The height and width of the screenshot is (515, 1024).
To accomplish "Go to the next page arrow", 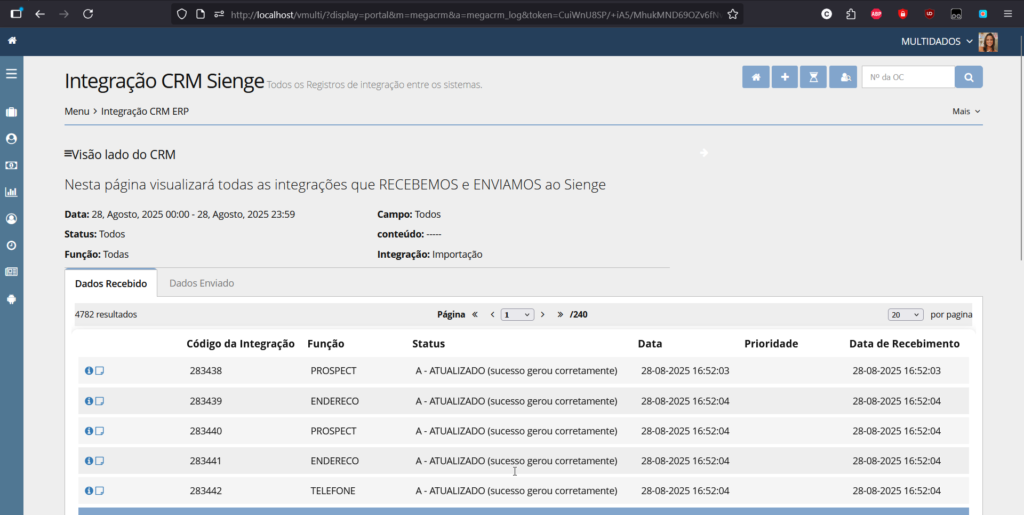I will pyautogui.click(x=543, y=314).
